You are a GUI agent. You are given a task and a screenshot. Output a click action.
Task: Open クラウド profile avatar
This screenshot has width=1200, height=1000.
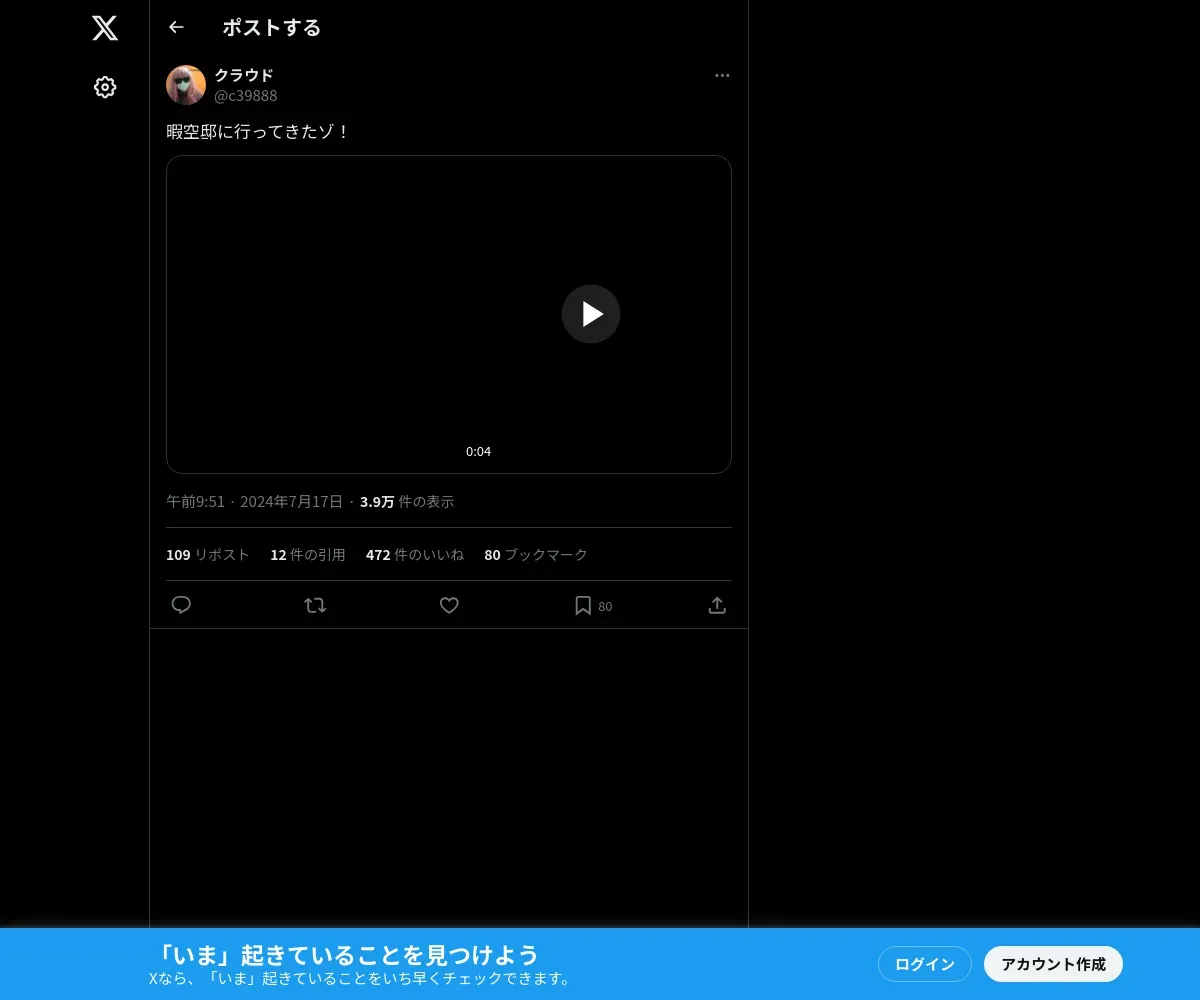186,85
